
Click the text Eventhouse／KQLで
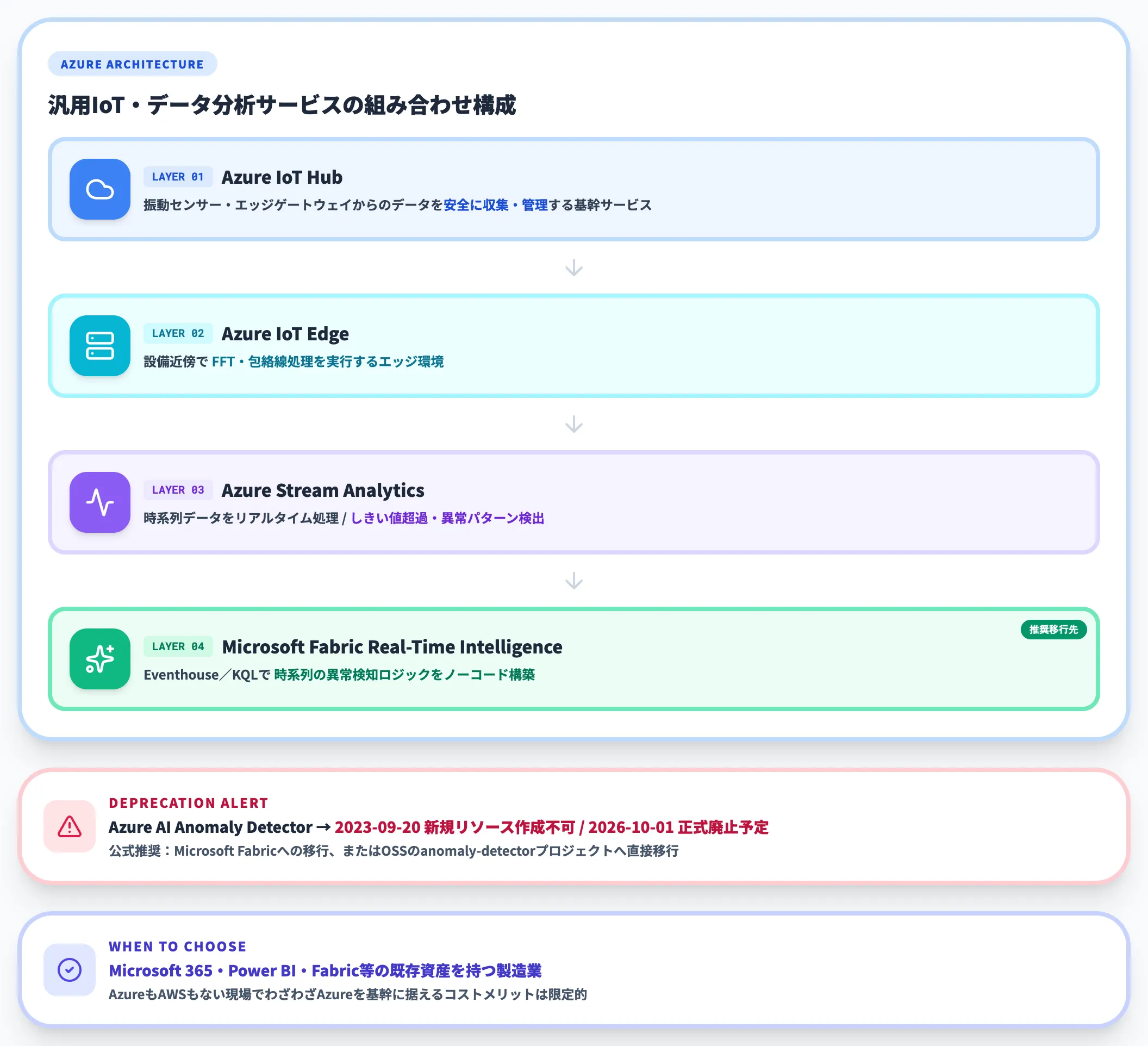(x=207, y=675)
